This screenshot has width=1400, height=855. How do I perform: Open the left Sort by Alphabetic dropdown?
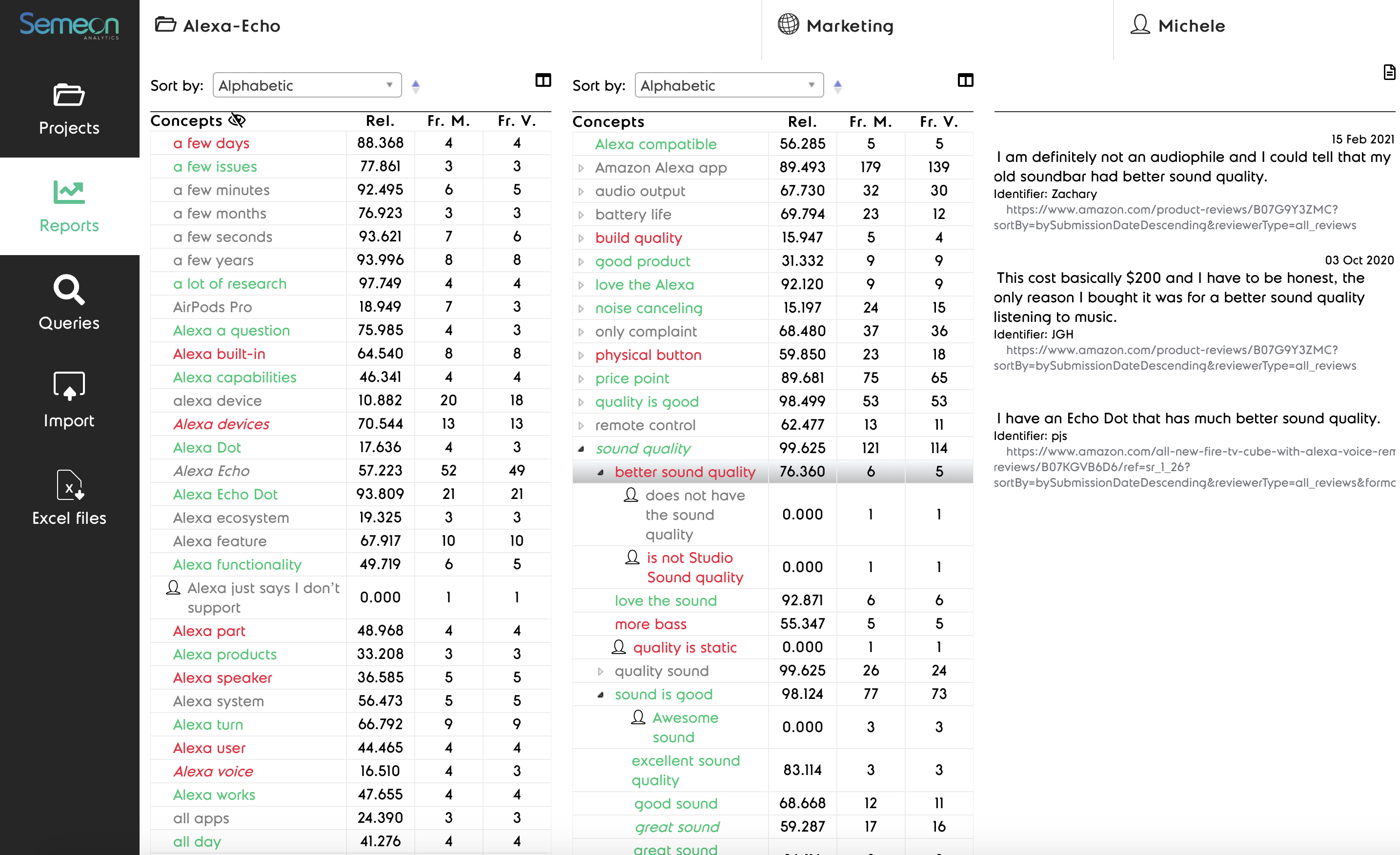pyautogui.click(x=306, y=84)
